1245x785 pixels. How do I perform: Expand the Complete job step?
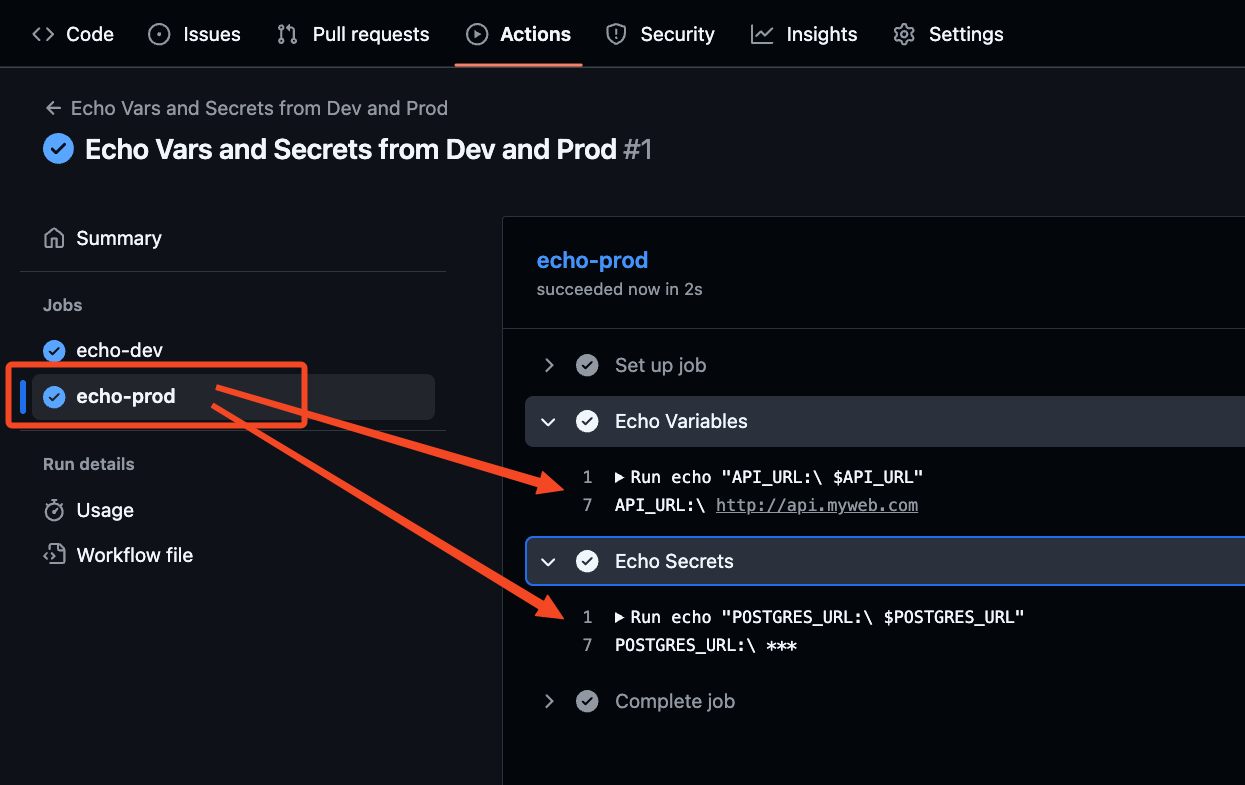pyautogui.click(x=549, y=701)
